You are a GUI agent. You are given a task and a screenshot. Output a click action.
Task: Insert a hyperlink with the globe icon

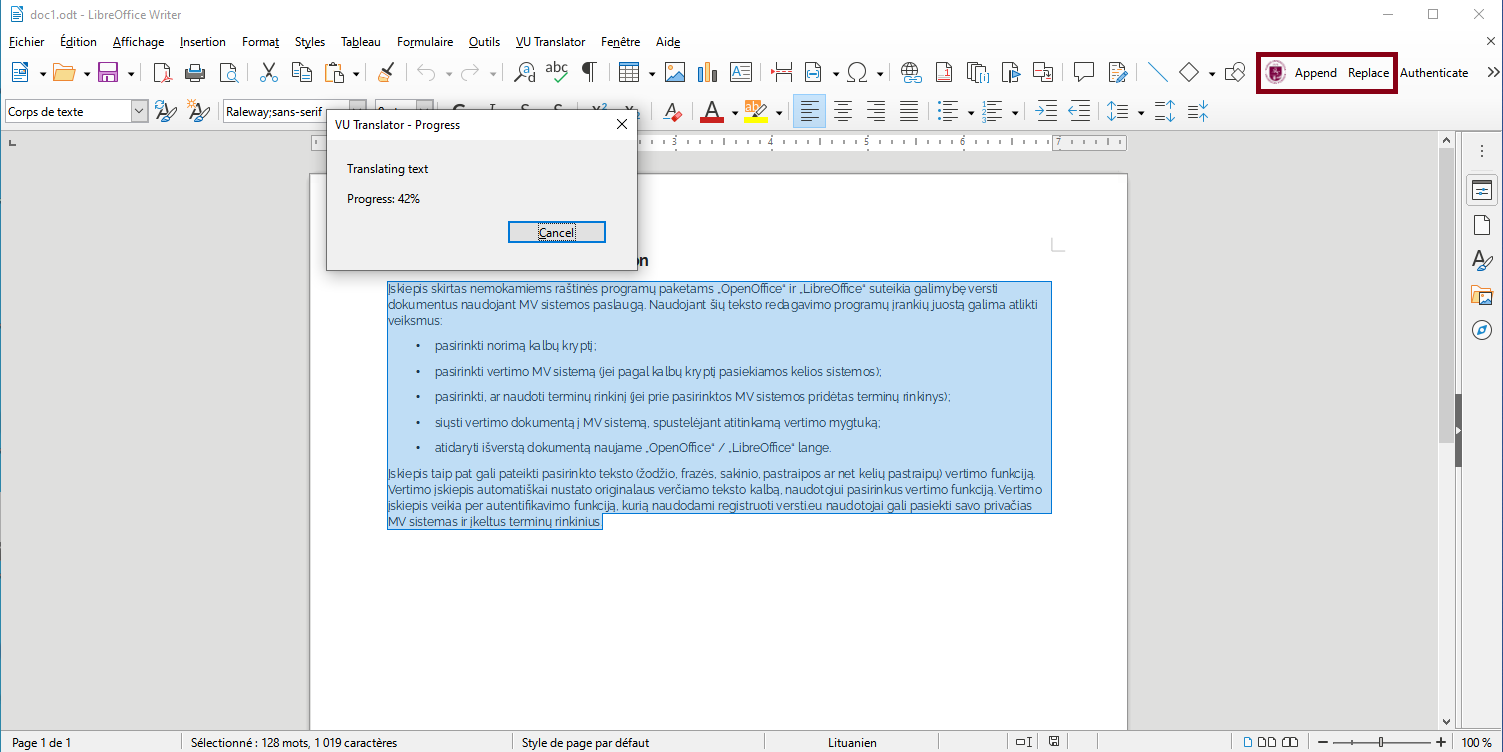tap(911, 72)
